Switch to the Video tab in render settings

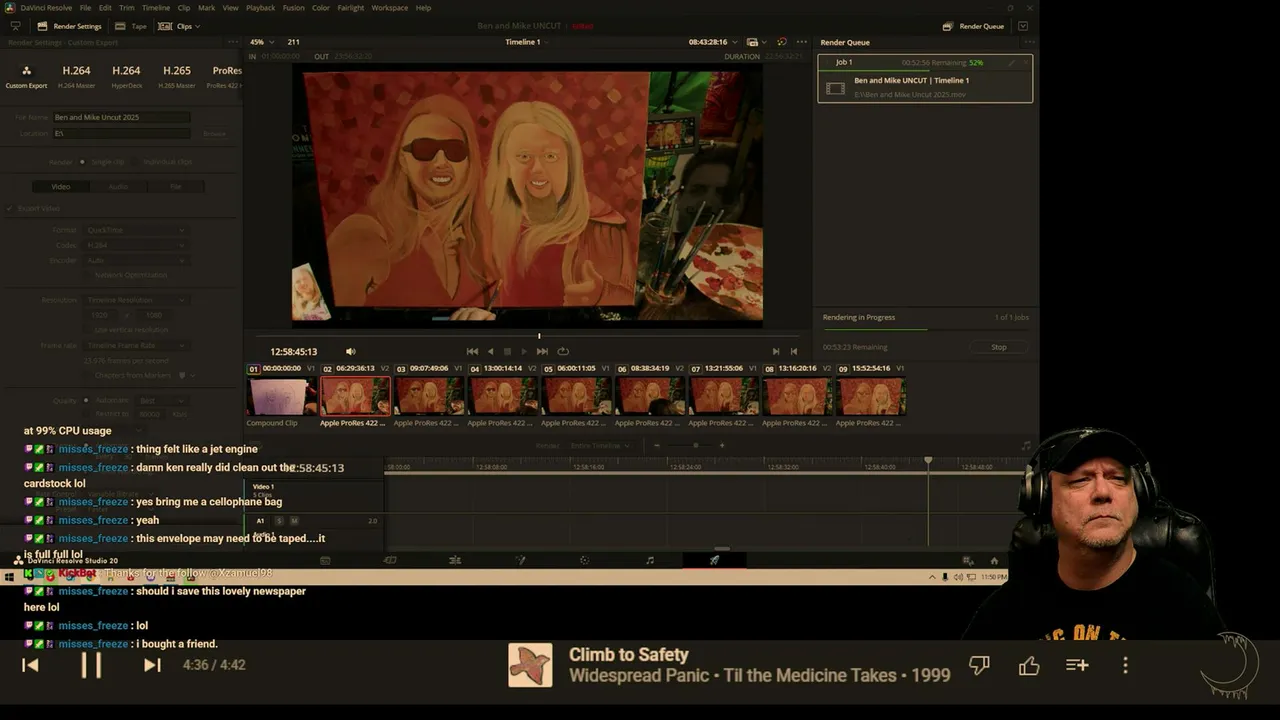coord(61,186)
